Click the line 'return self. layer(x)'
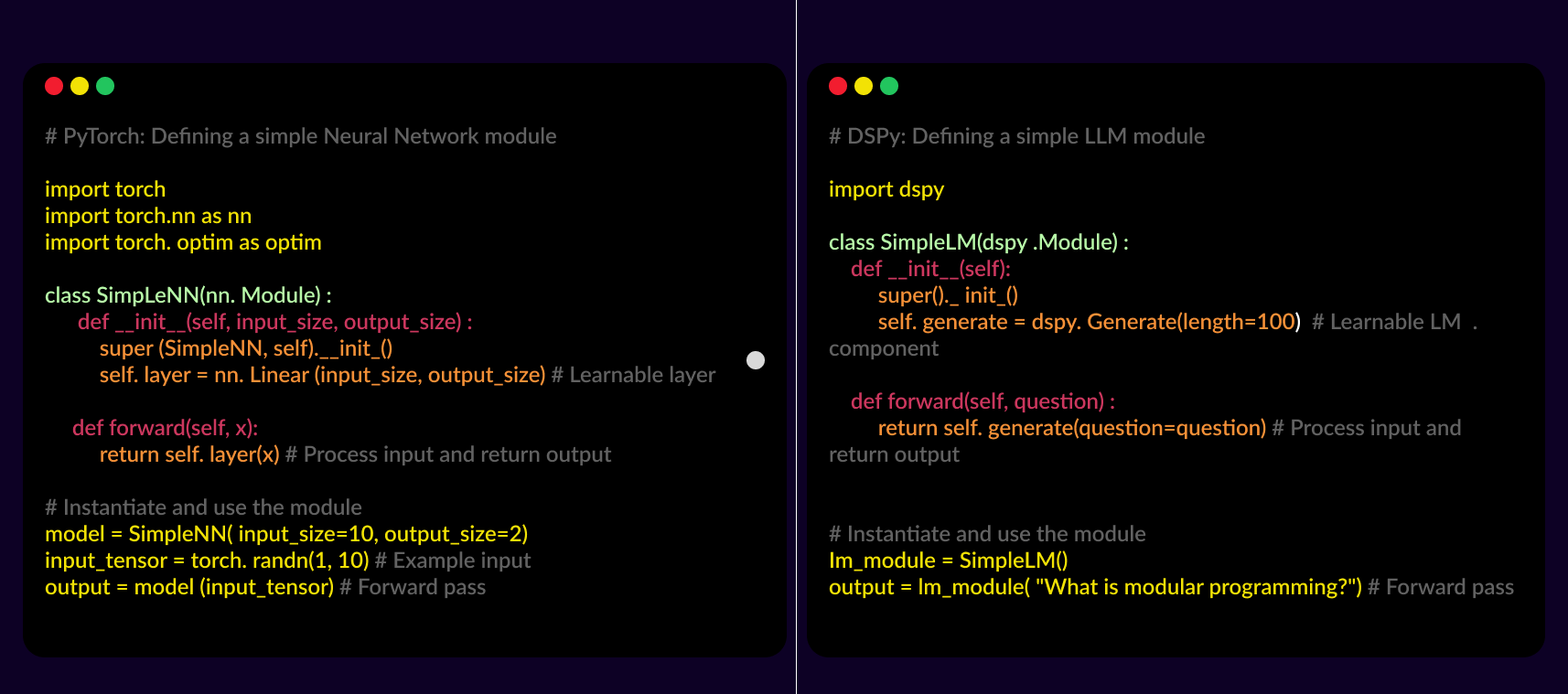The width and height of the screenshot is (1568, 694). point(189,454)
